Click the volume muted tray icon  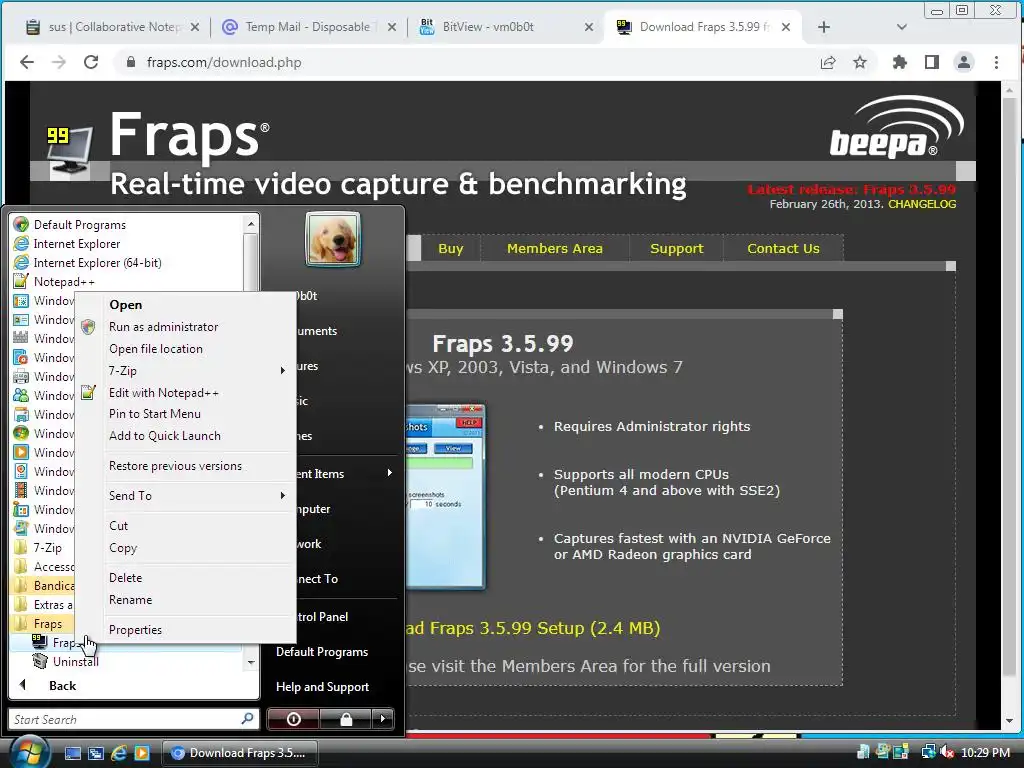(x=946, y=752)
